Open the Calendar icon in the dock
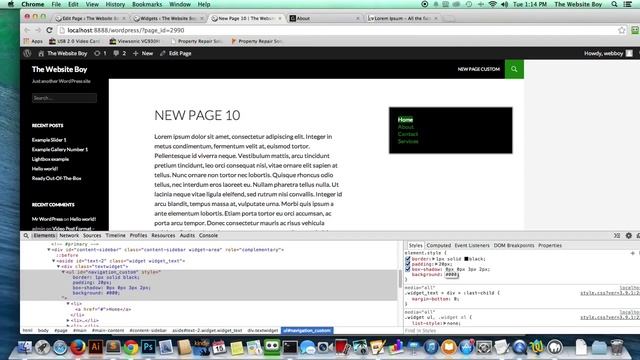Viewport: 640px width, 360px height. (219, 347)
